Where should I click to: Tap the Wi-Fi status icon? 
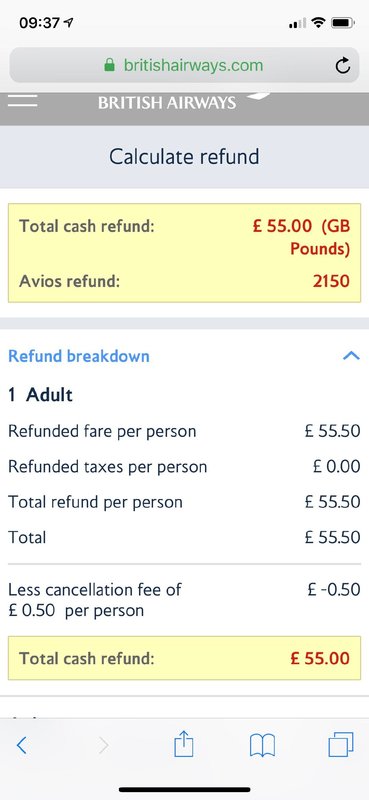pos(318,23)
